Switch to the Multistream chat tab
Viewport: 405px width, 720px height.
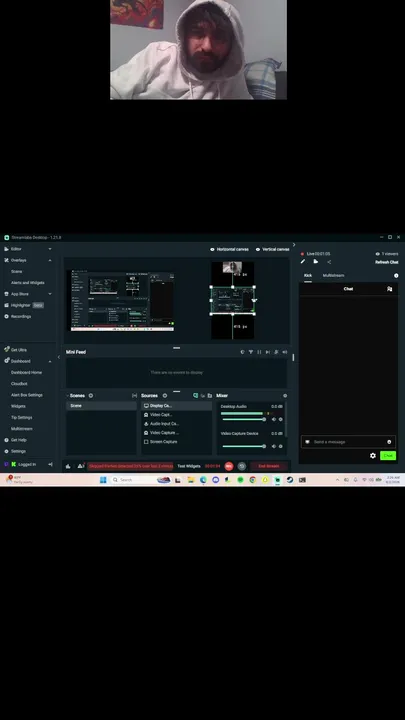pos(333,276)
